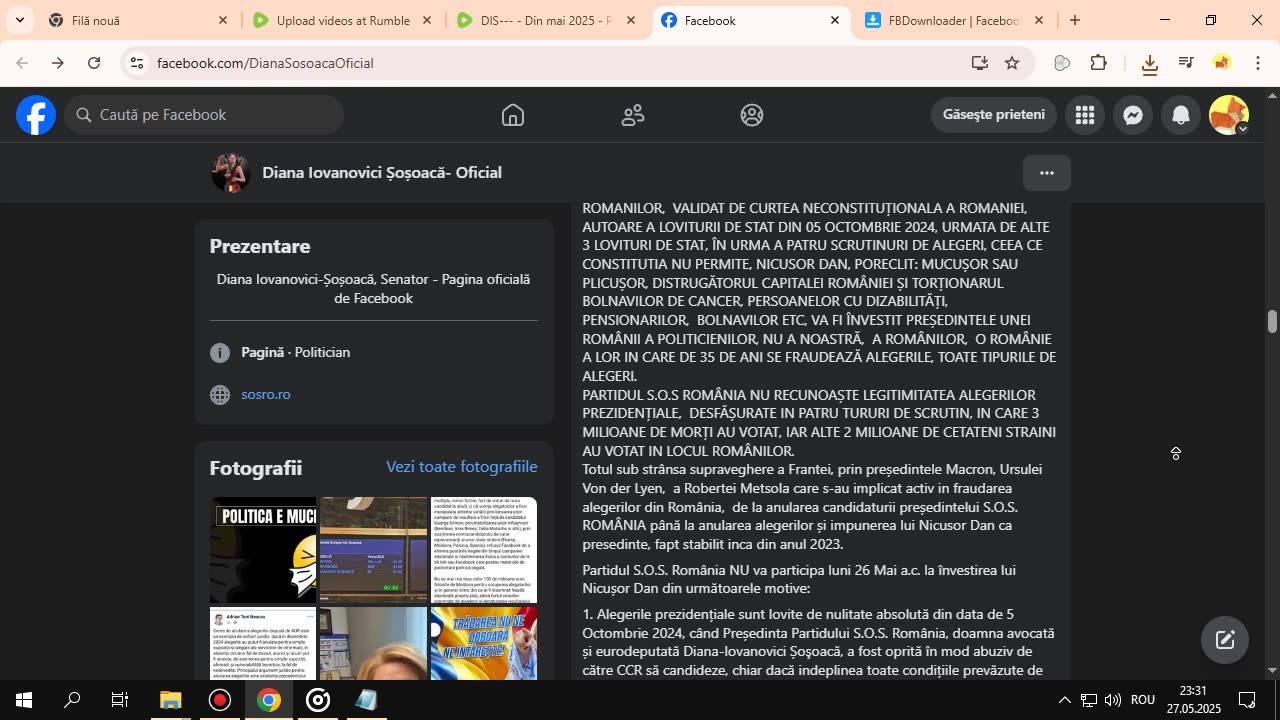1280x720 pixels.
Task: Open the Facebook logo home link
Action: (36, 115)
